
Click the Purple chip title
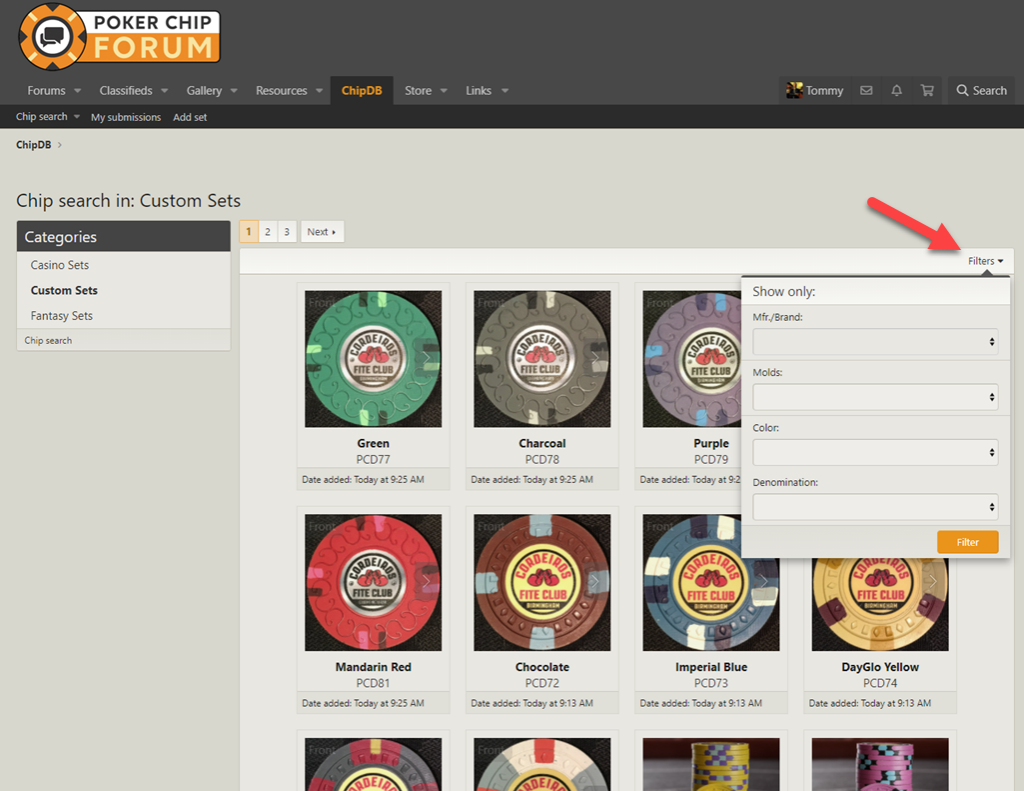coord(711,443)
